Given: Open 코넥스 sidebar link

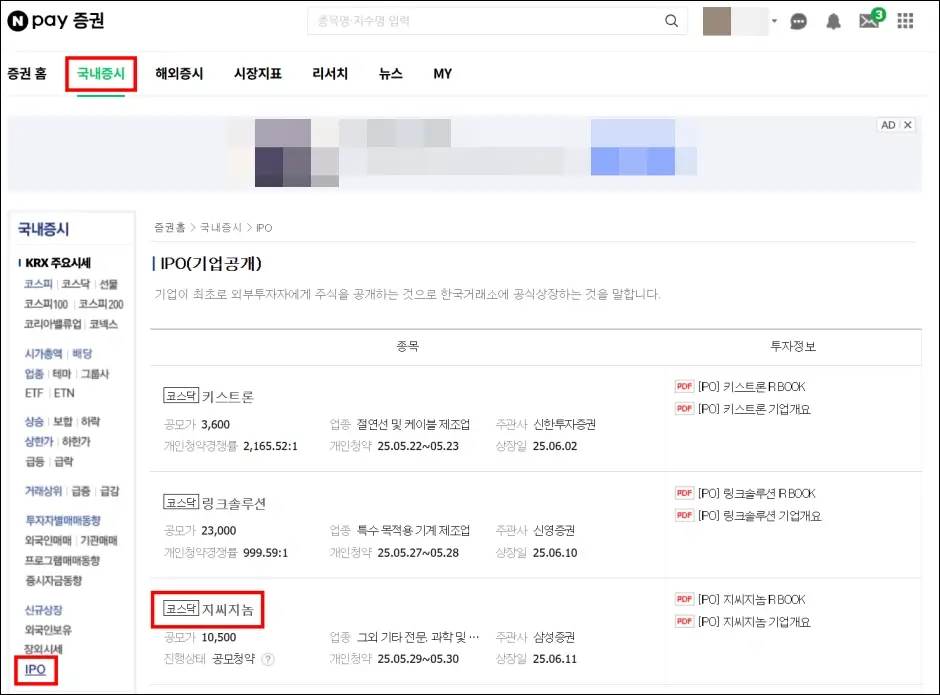Looking at the screenshot, I should point(104,324).
